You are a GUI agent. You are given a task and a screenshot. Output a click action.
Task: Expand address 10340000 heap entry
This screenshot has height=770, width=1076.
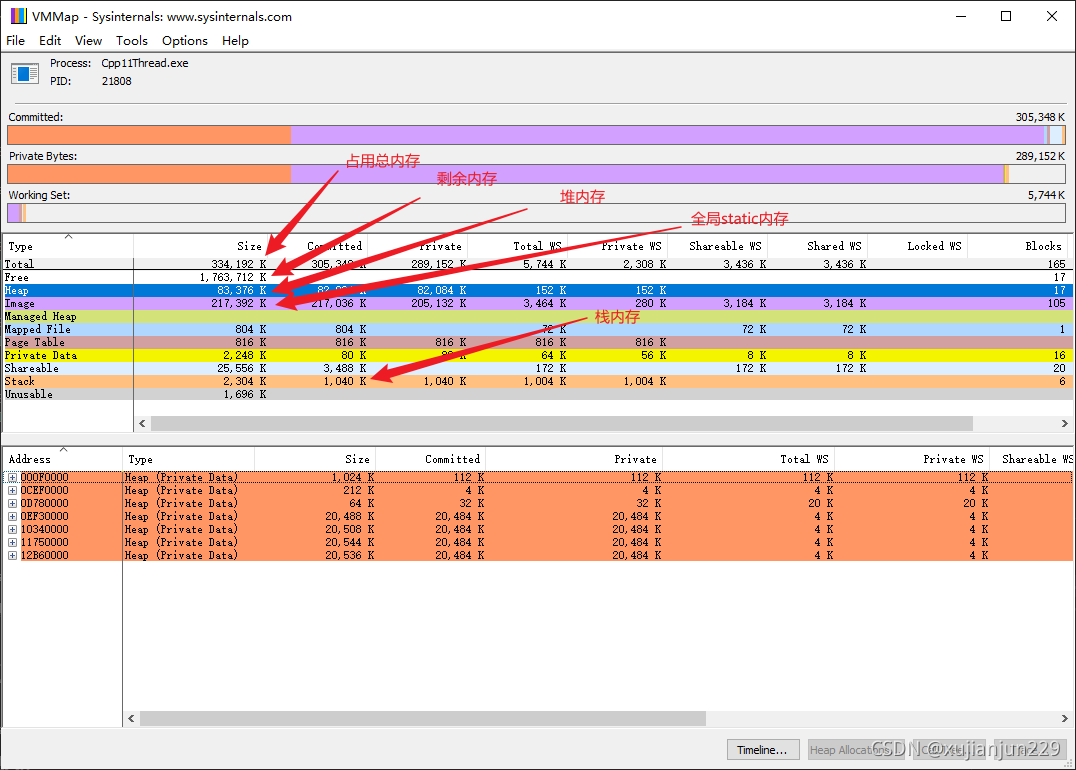click(12, 530)
